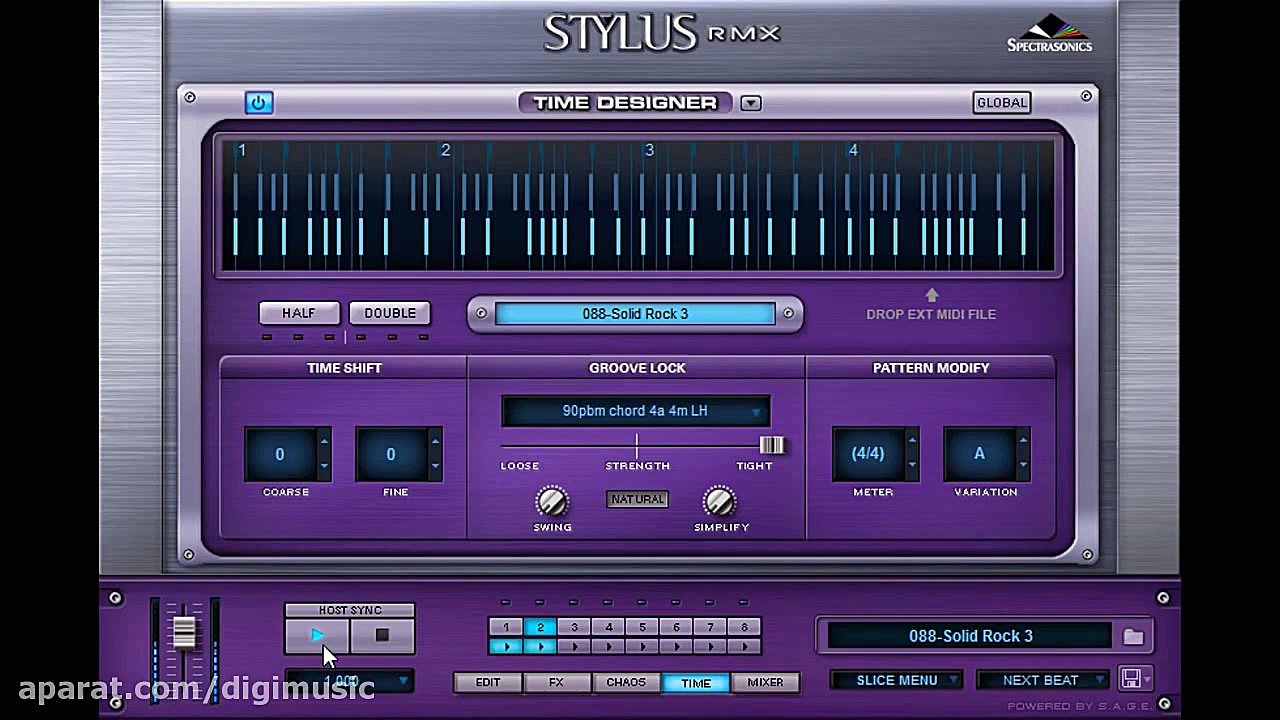Select part 4

608,627
